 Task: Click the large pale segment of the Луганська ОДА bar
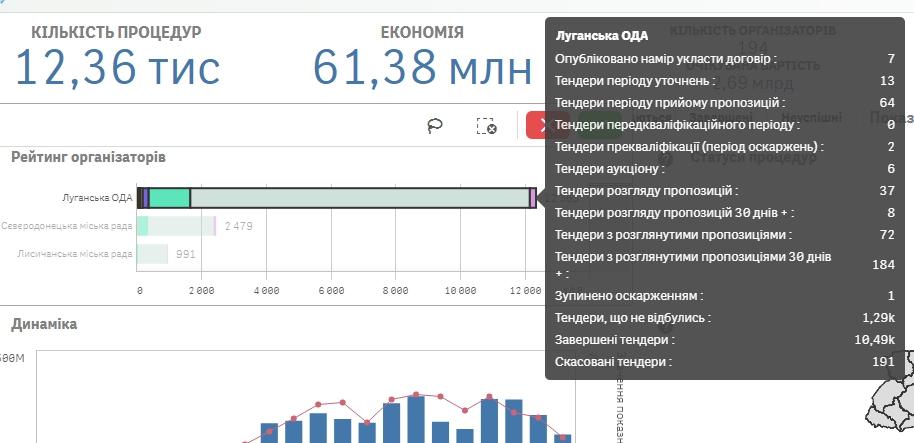point(360,198)
